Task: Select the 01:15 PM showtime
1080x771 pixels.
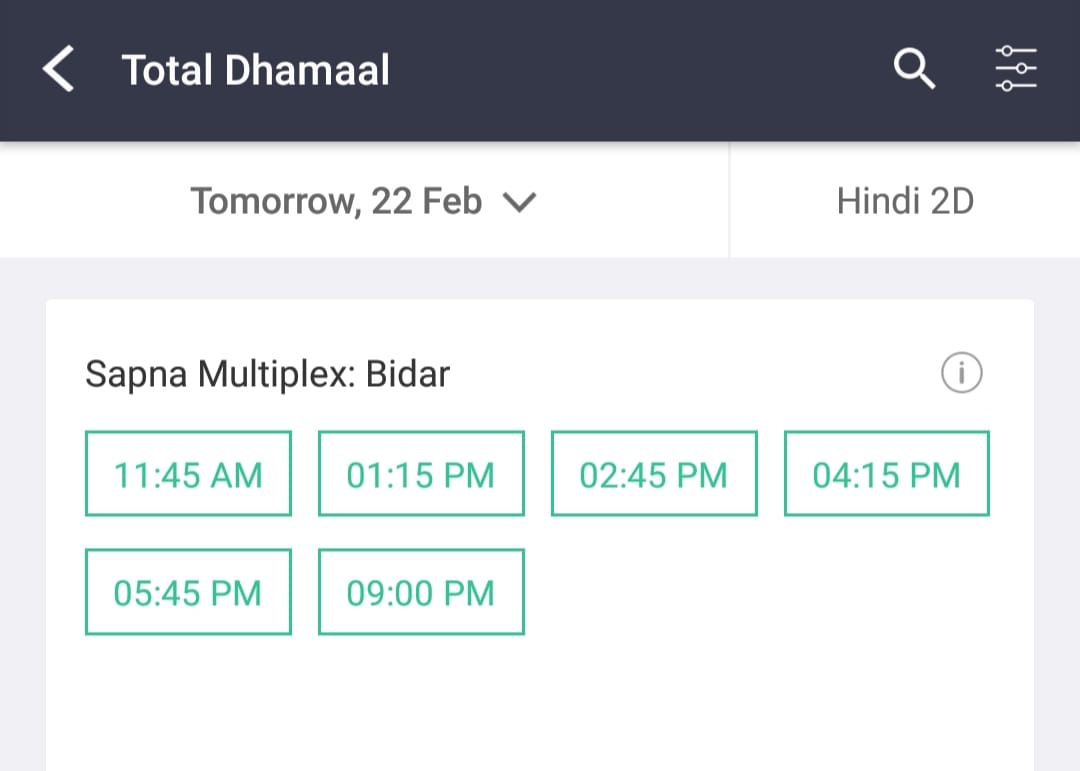Action: (421, 473)
